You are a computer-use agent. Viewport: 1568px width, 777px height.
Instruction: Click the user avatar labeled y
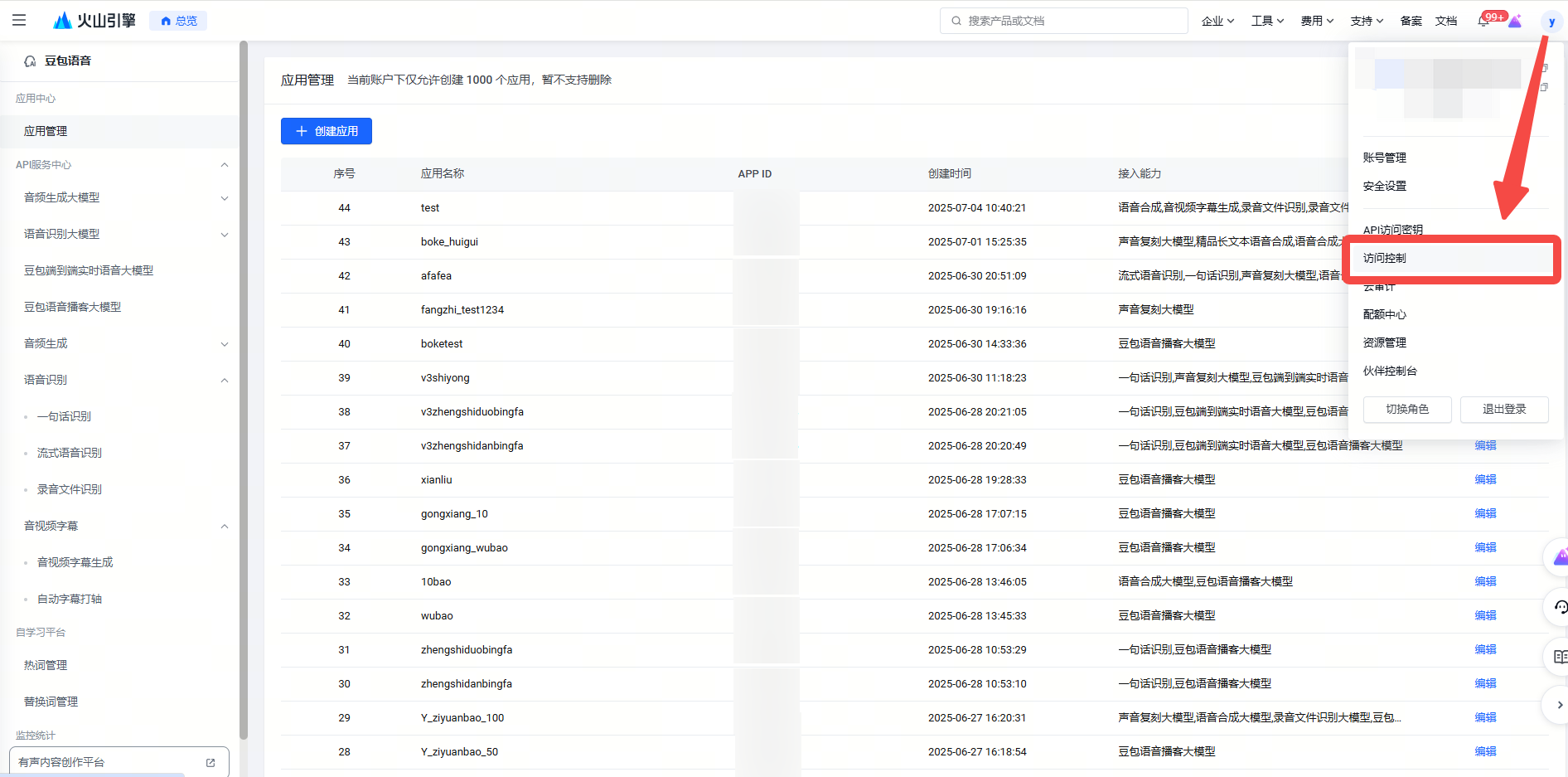(x=1551, y=22)
